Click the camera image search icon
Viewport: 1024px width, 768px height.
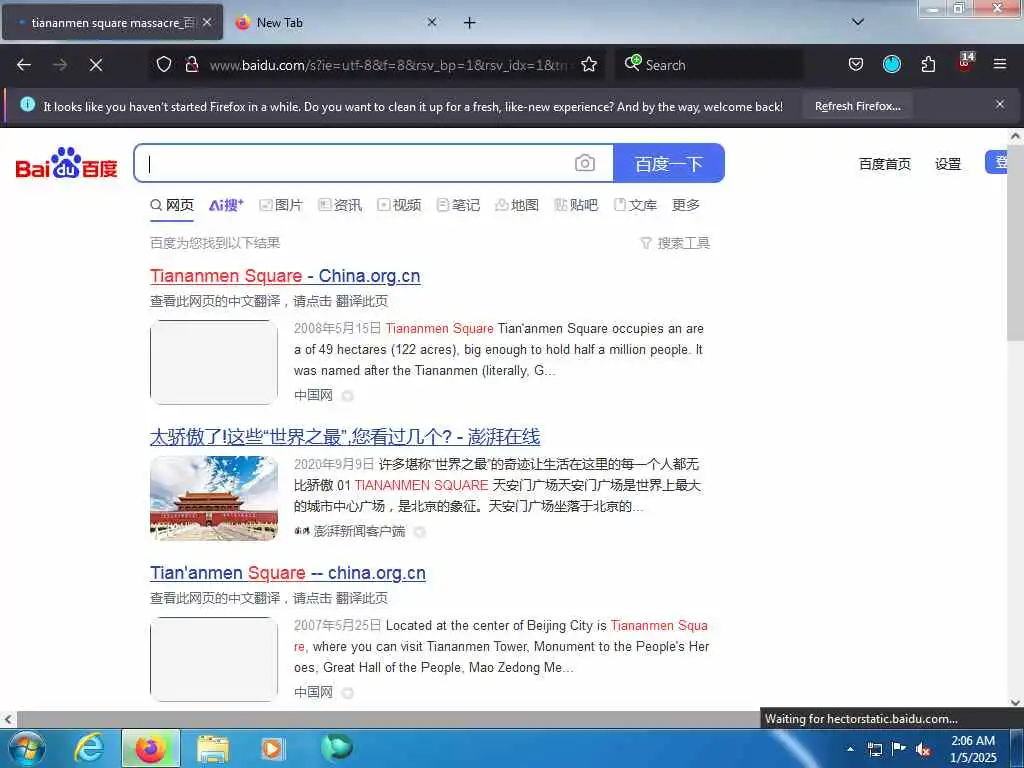point(584,163)
